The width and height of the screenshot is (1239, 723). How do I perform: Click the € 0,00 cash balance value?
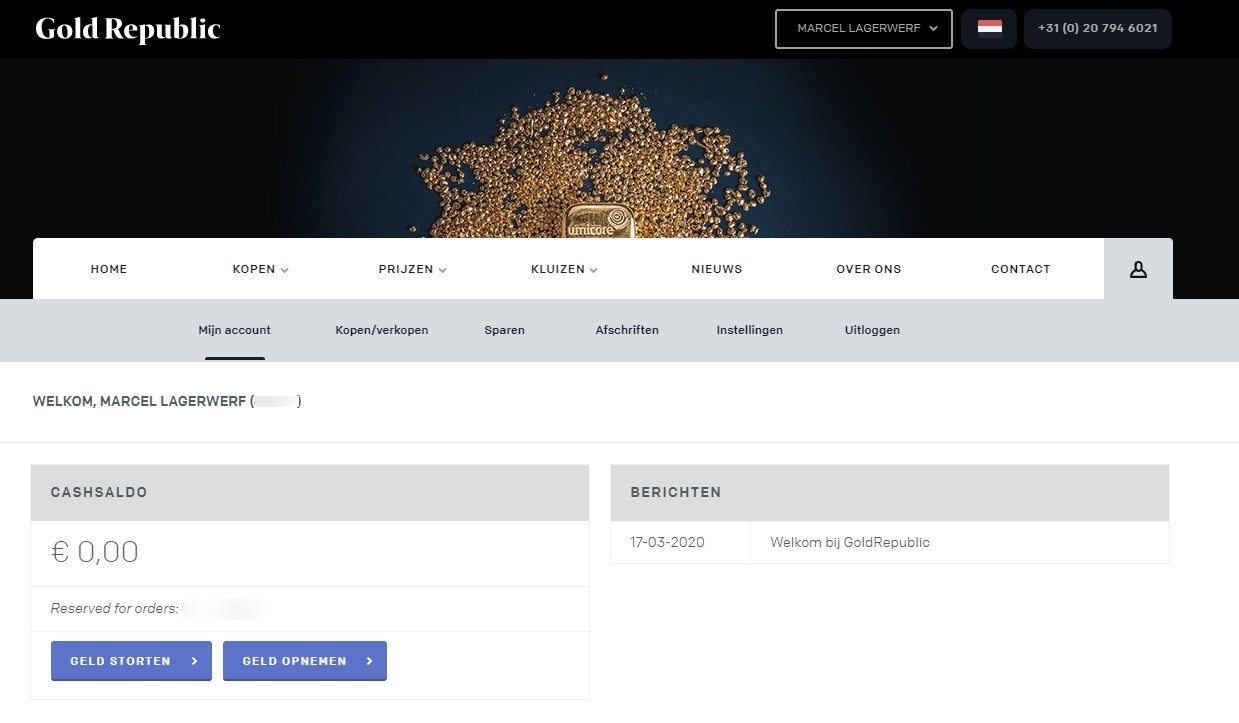point(95,552)
